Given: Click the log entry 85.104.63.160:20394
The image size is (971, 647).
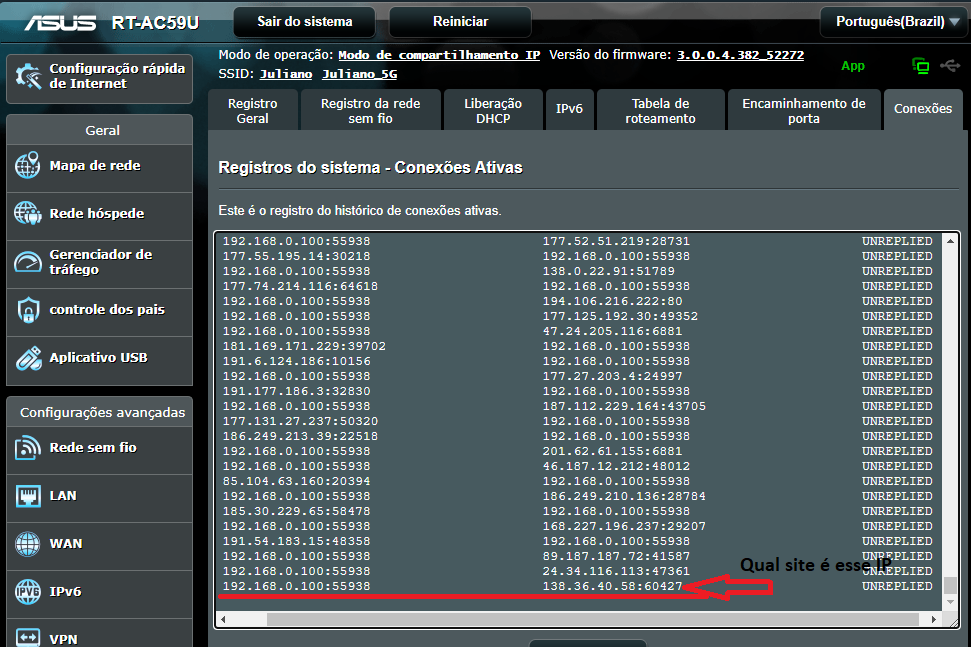Looking at the screenshot, I should (x=296, y=482).
